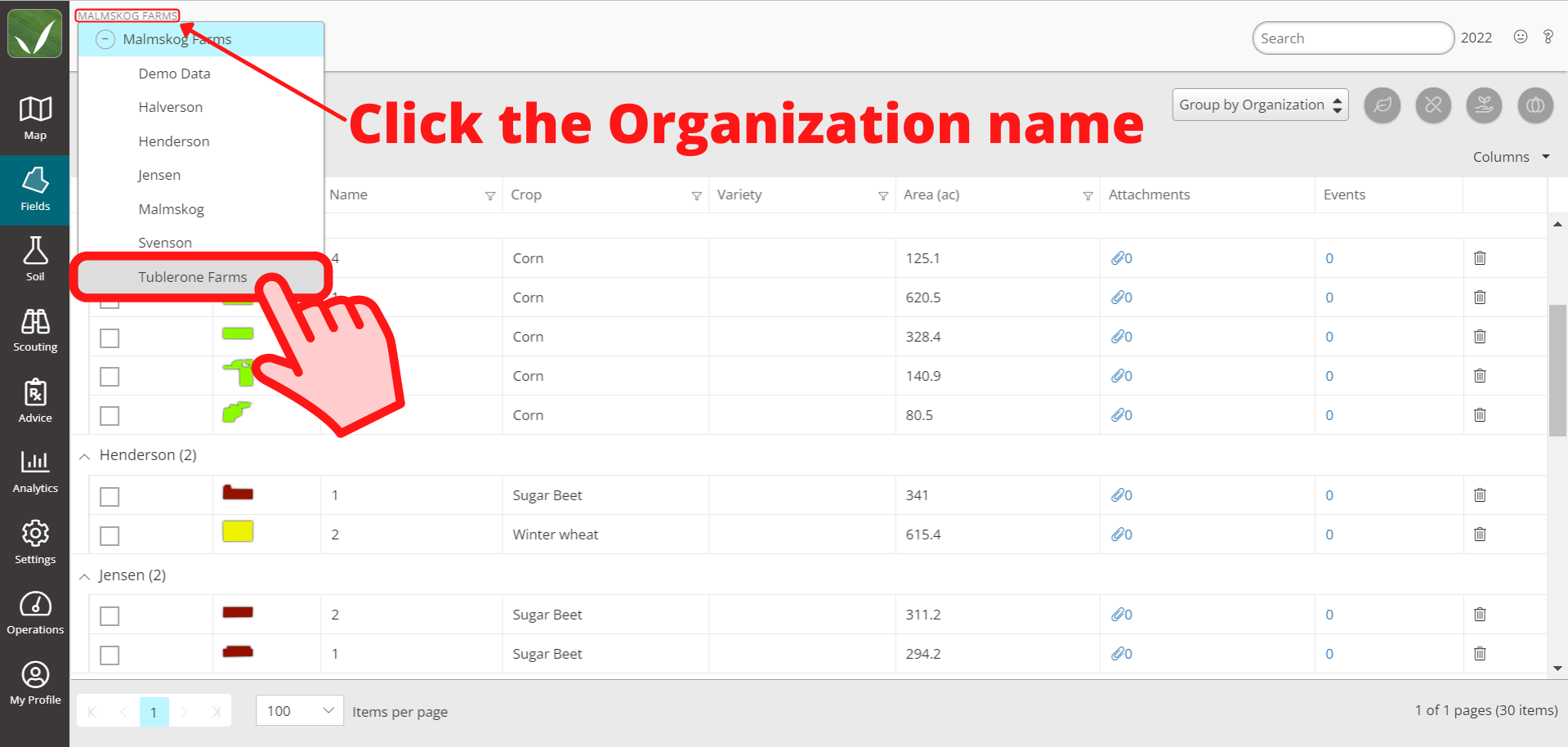Click the leaf crop toolbar button
Screen dimensions: 1568x747
[1383, 105]
